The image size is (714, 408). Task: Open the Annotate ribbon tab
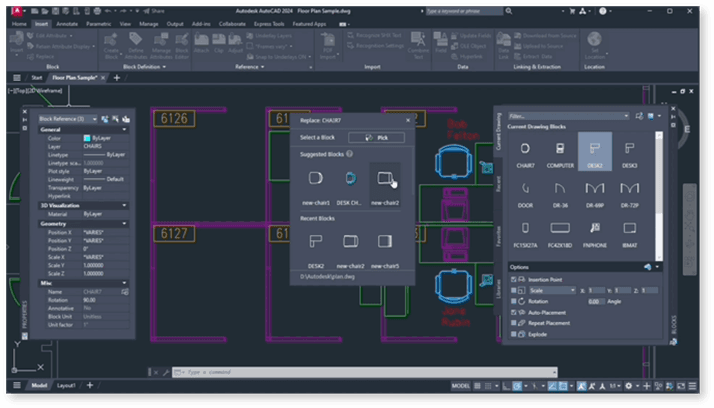tap(69, 22)
